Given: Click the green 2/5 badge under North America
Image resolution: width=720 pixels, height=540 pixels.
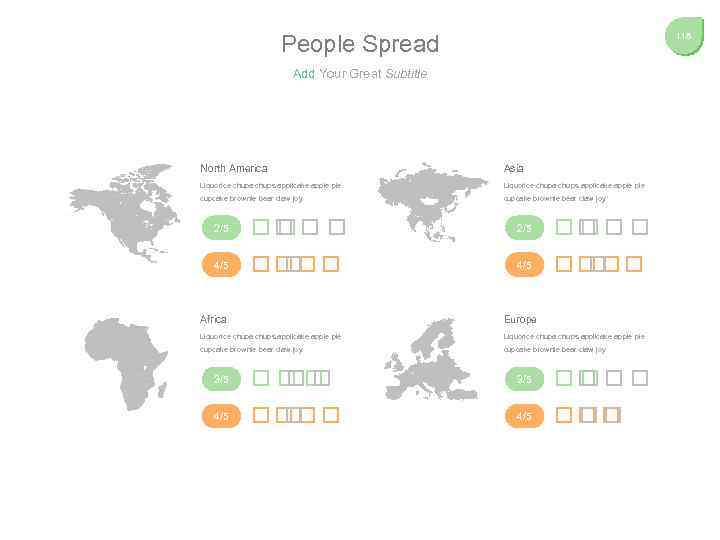Looking at the screenshot, I should (221, 228).
